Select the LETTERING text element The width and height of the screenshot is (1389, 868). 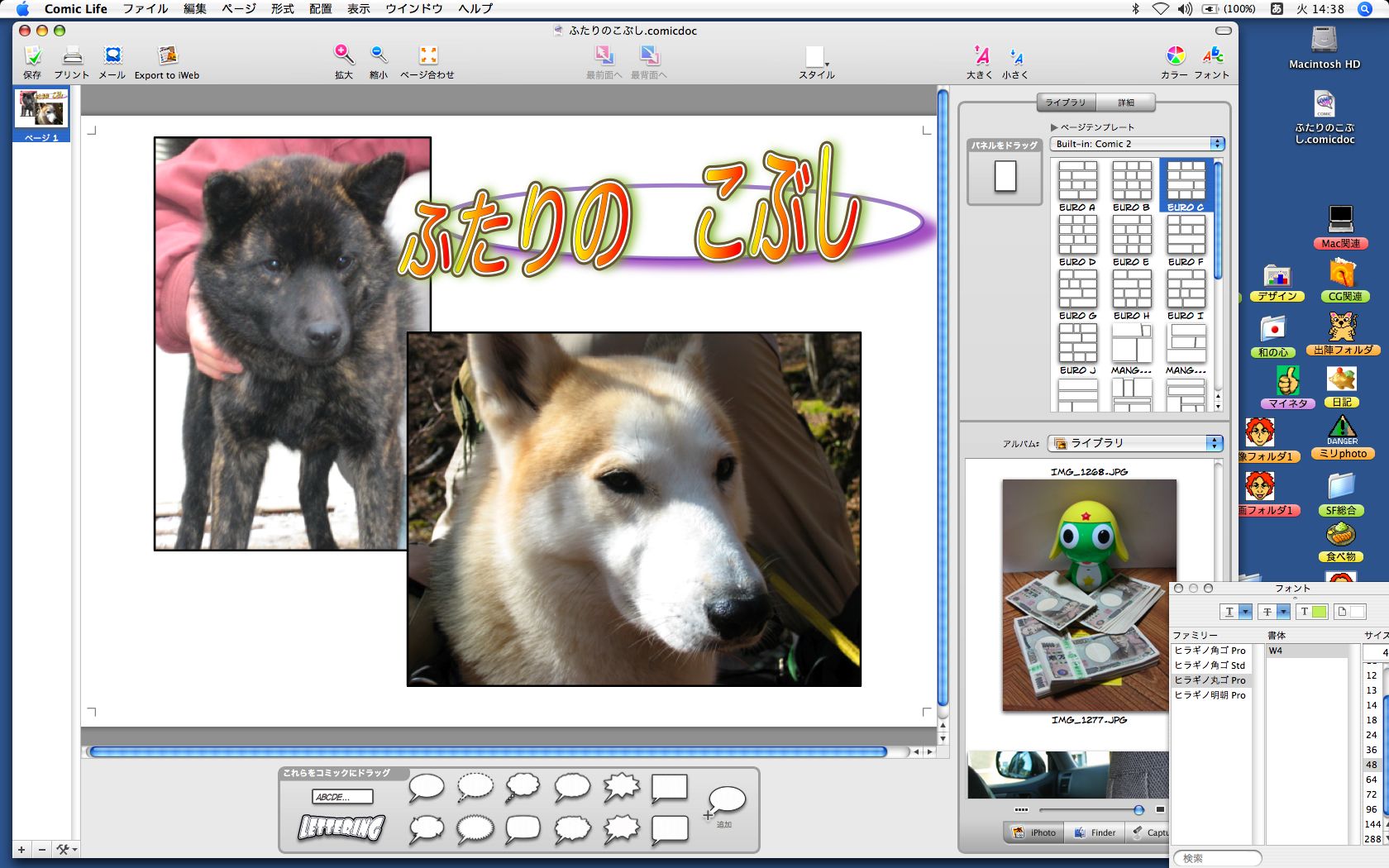(x=341, y=827)
